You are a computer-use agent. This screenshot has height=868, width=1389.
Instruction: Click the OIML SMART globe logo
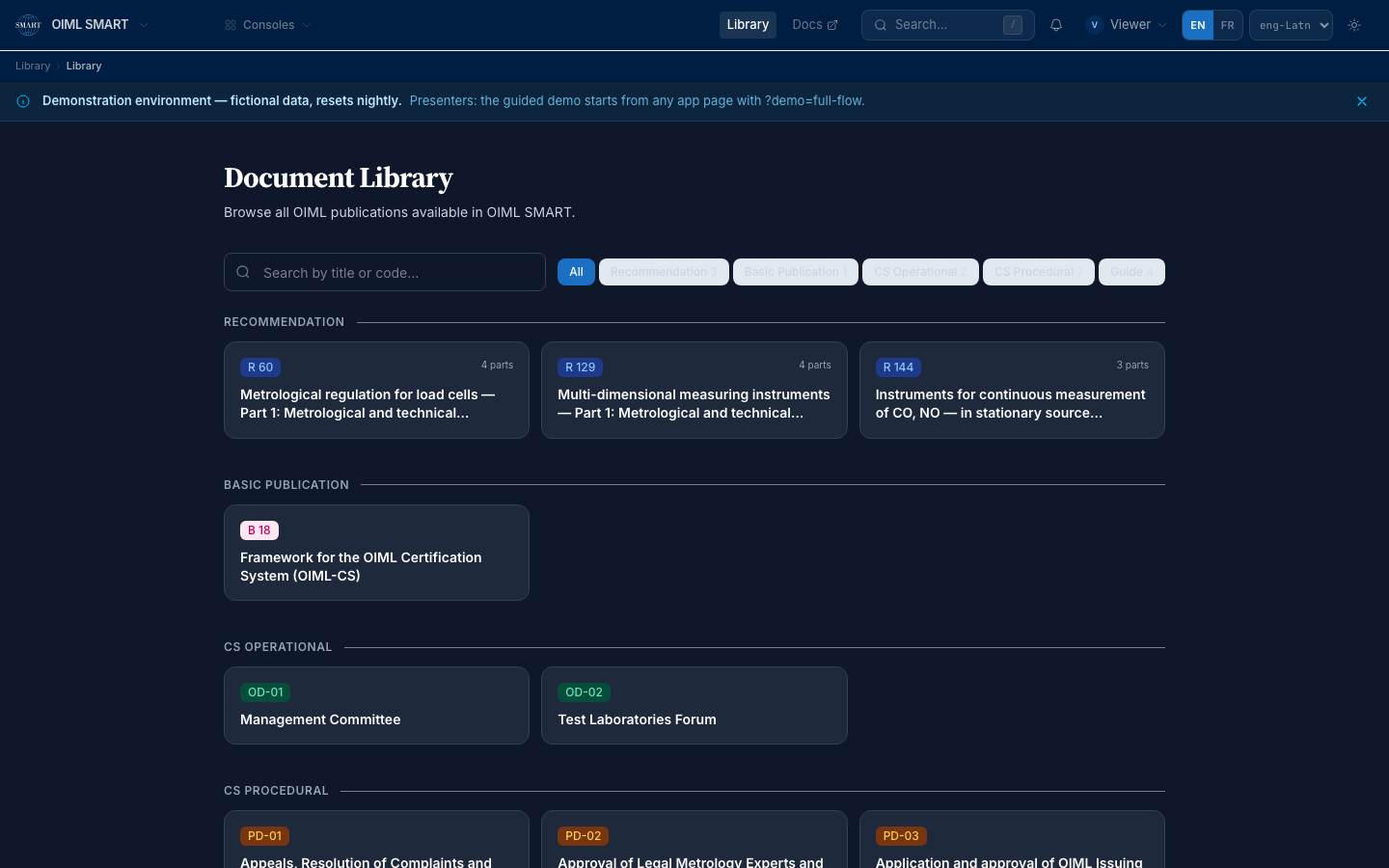point(28,25)
